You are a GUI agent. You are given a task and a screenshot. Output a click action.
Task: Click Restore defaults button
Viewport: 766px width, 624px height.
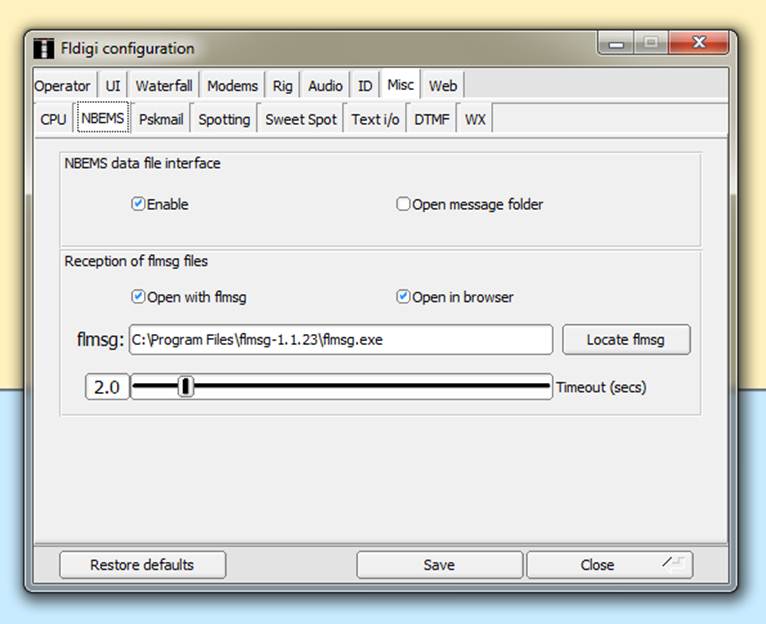(x=142, y=565)
